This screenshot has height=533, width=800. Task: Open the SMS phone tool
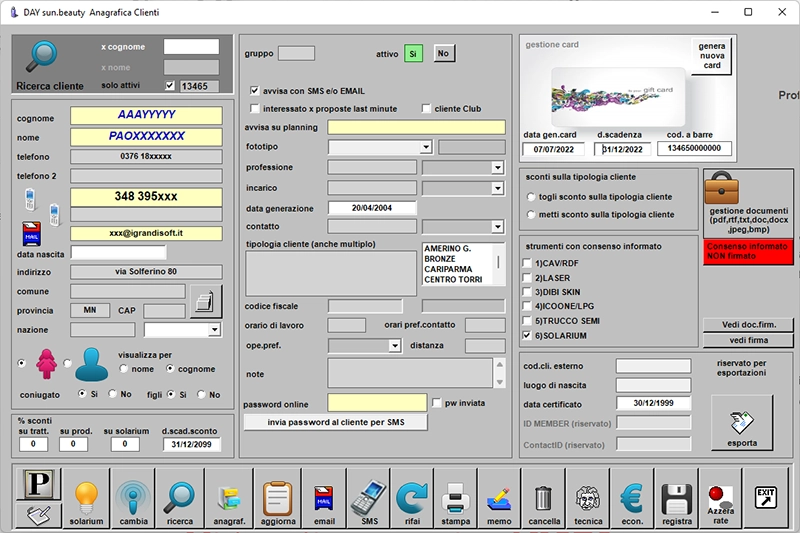[x=369, y=498]
